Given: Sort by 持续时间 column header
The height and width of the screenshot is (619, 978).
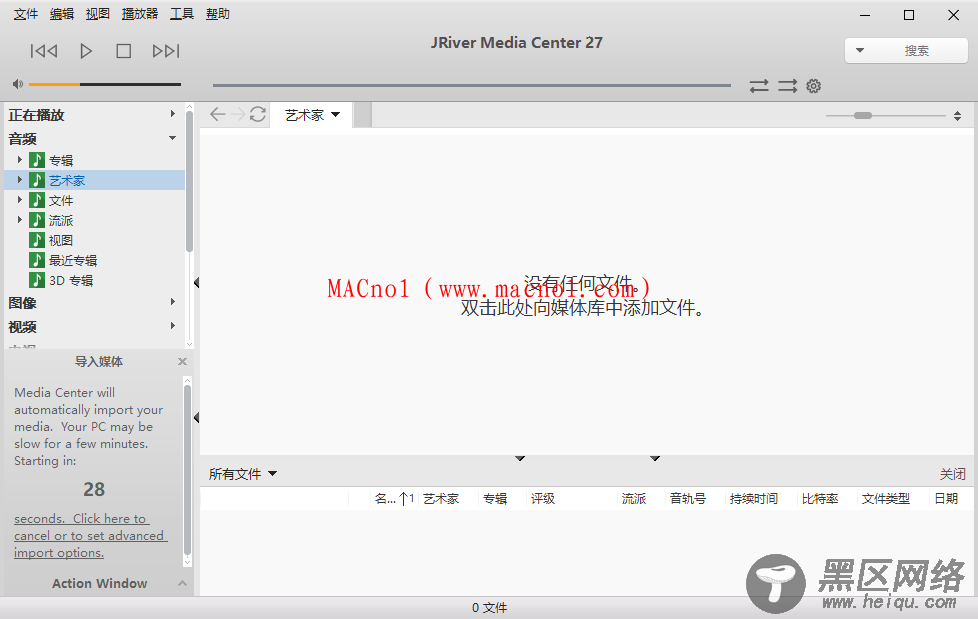Looking at the screenshot, I should coord(753,499).
